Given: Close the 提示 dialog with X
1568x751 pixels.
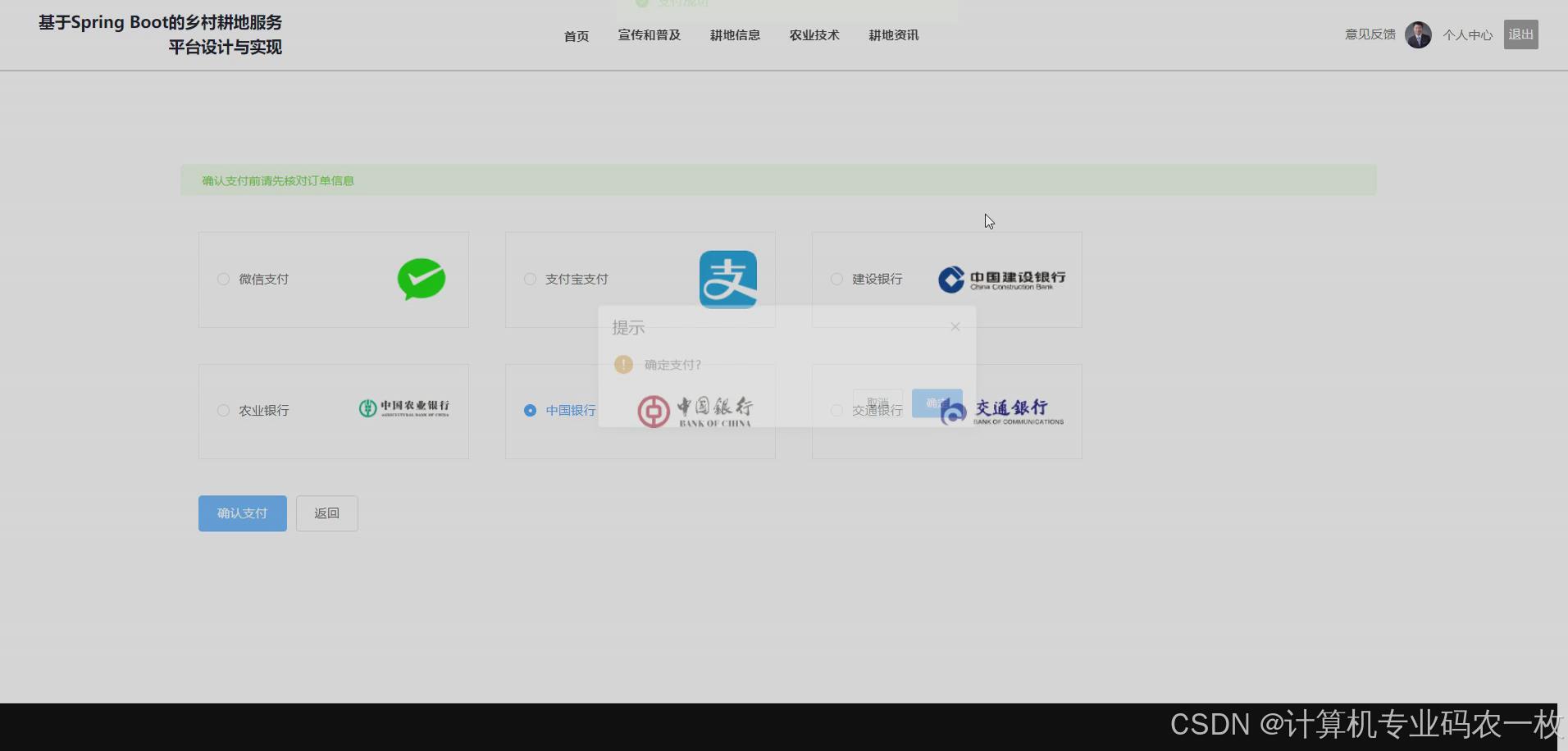Looking at the screenshot, I should 955,327.
